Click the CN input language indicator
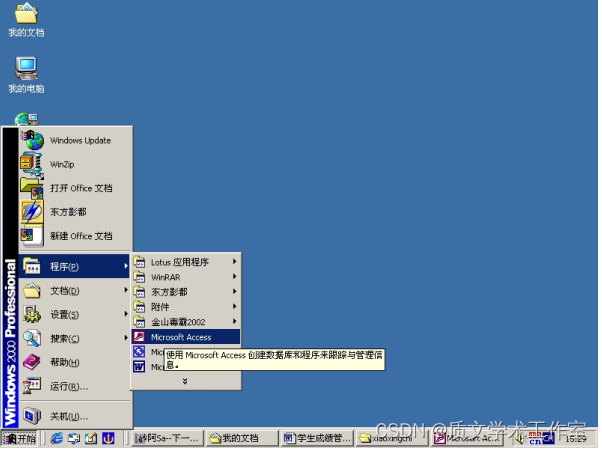Viewport: 602px width, 450px height. 535,438
